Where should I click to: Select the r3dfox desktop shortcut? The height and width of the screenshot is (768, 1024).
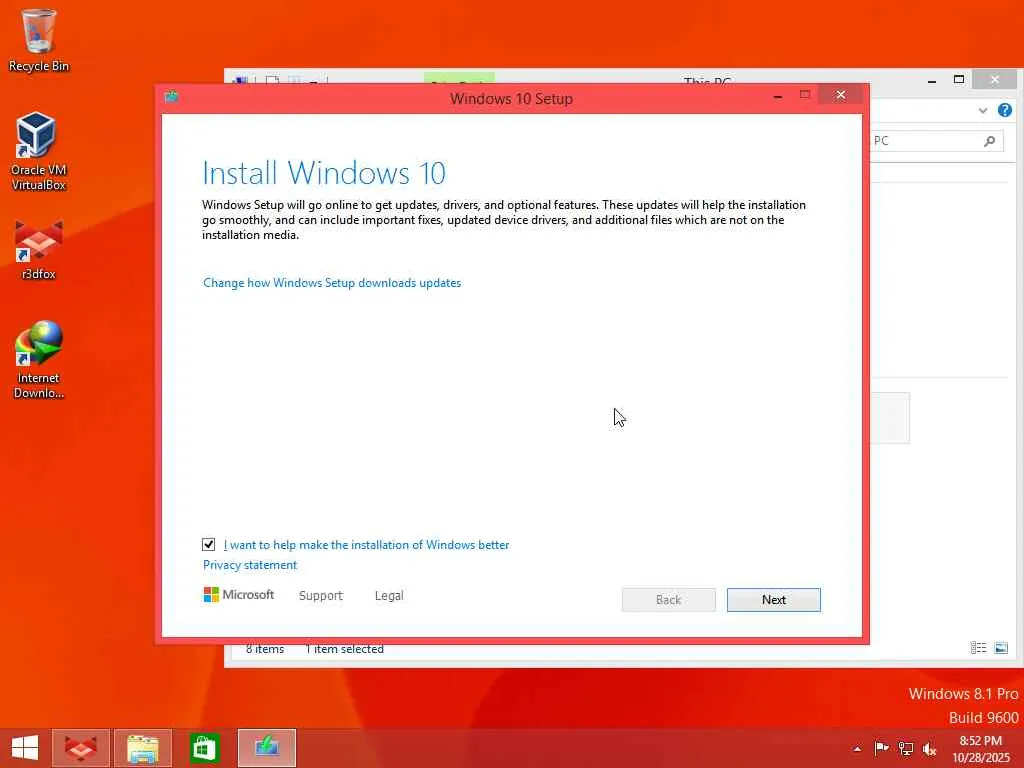(39, 250)
